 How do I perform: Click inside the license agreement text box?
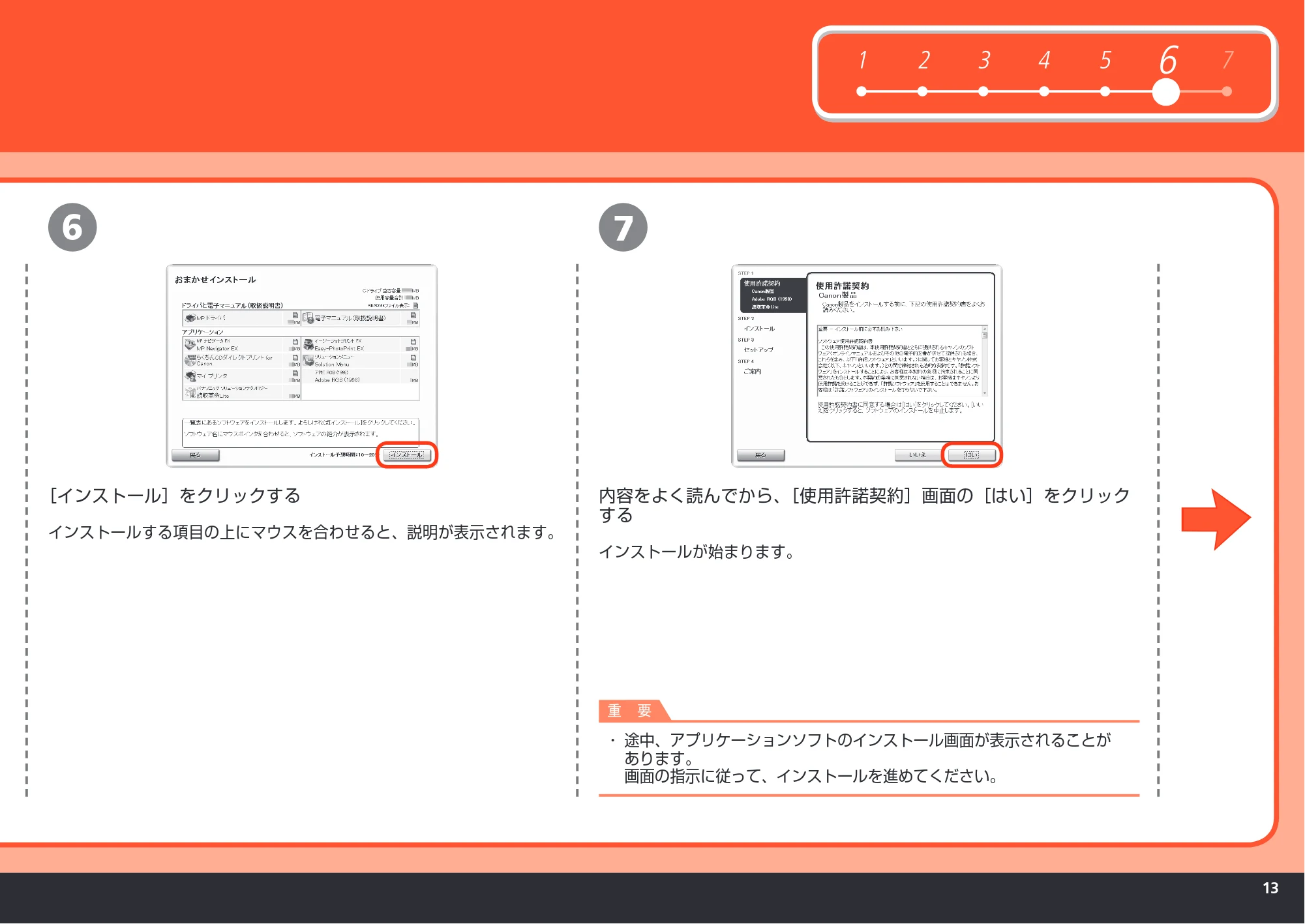coord(899,361)
